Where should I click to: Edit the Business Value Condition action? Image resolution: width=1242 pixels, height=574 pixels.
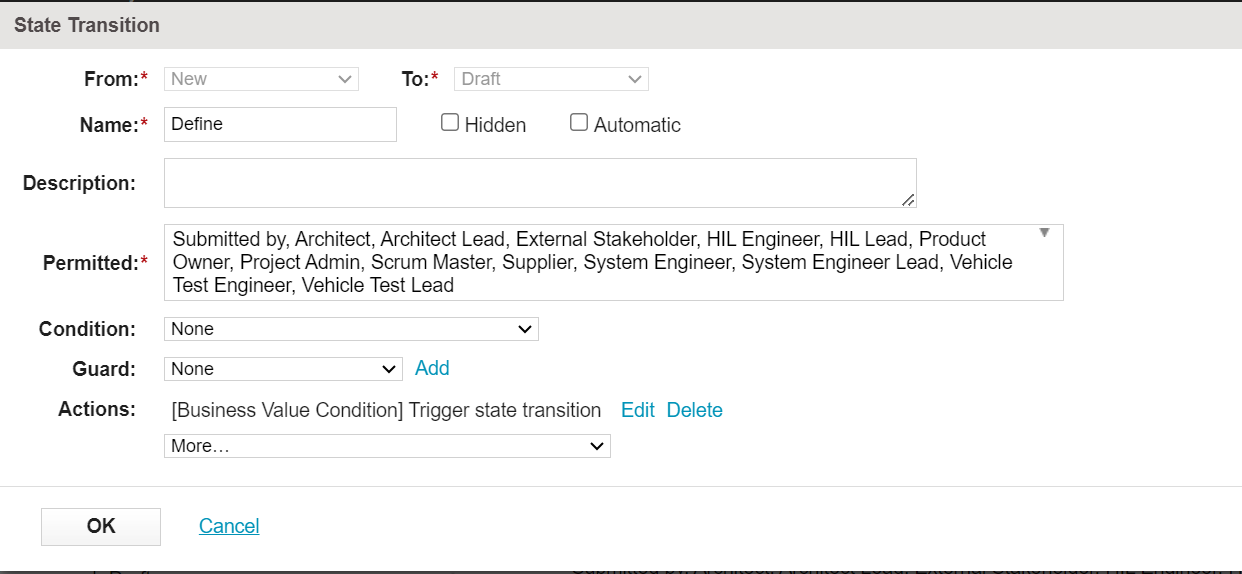[637, 410]
